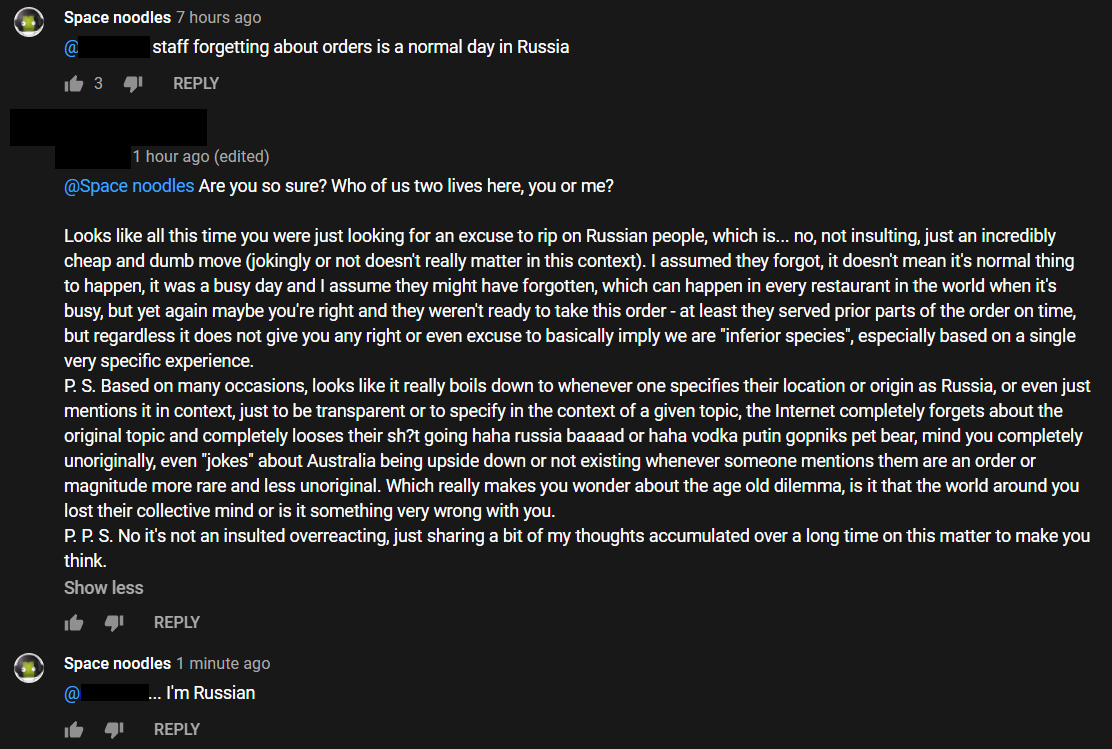Click the '@Space noodles' mention in the long comment
This screenshot has width=1112, height=749.
click(129, 186)
